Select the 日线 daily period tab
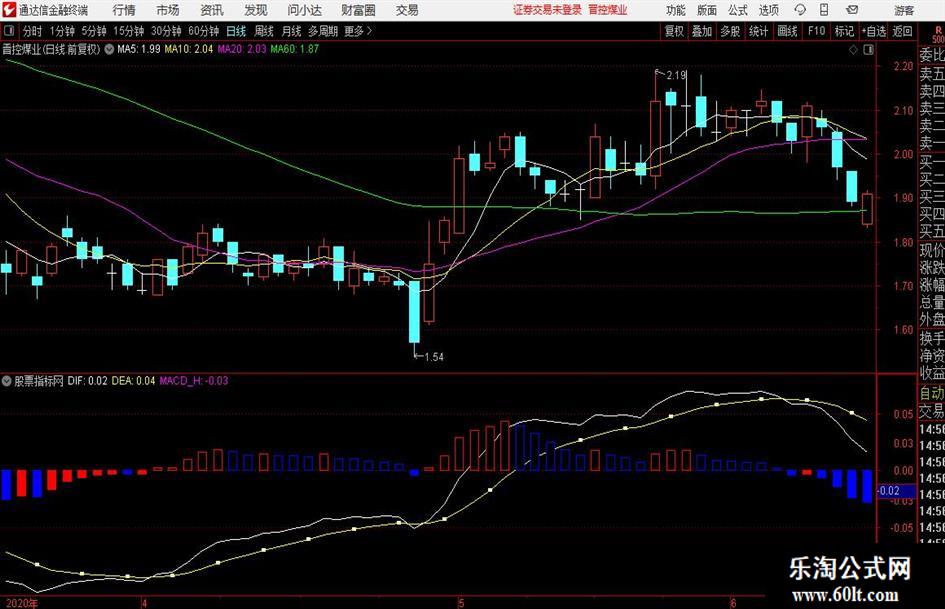 [x=236, y=31]
